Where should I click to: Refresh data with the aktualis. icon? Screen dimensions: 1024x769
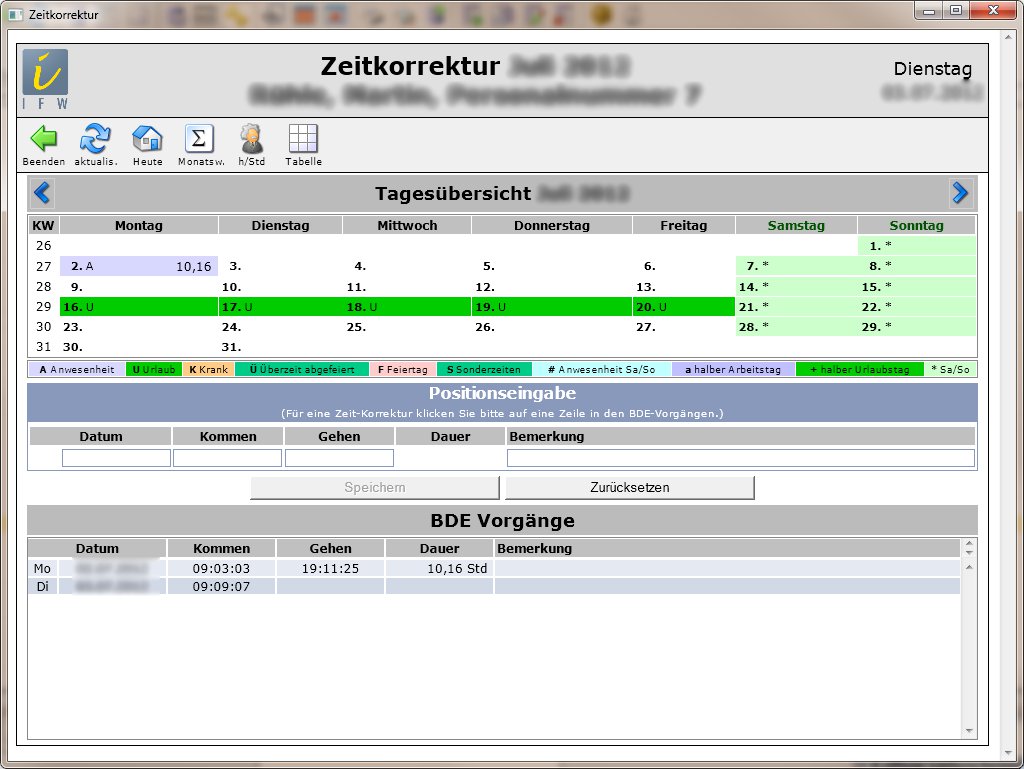96,139
